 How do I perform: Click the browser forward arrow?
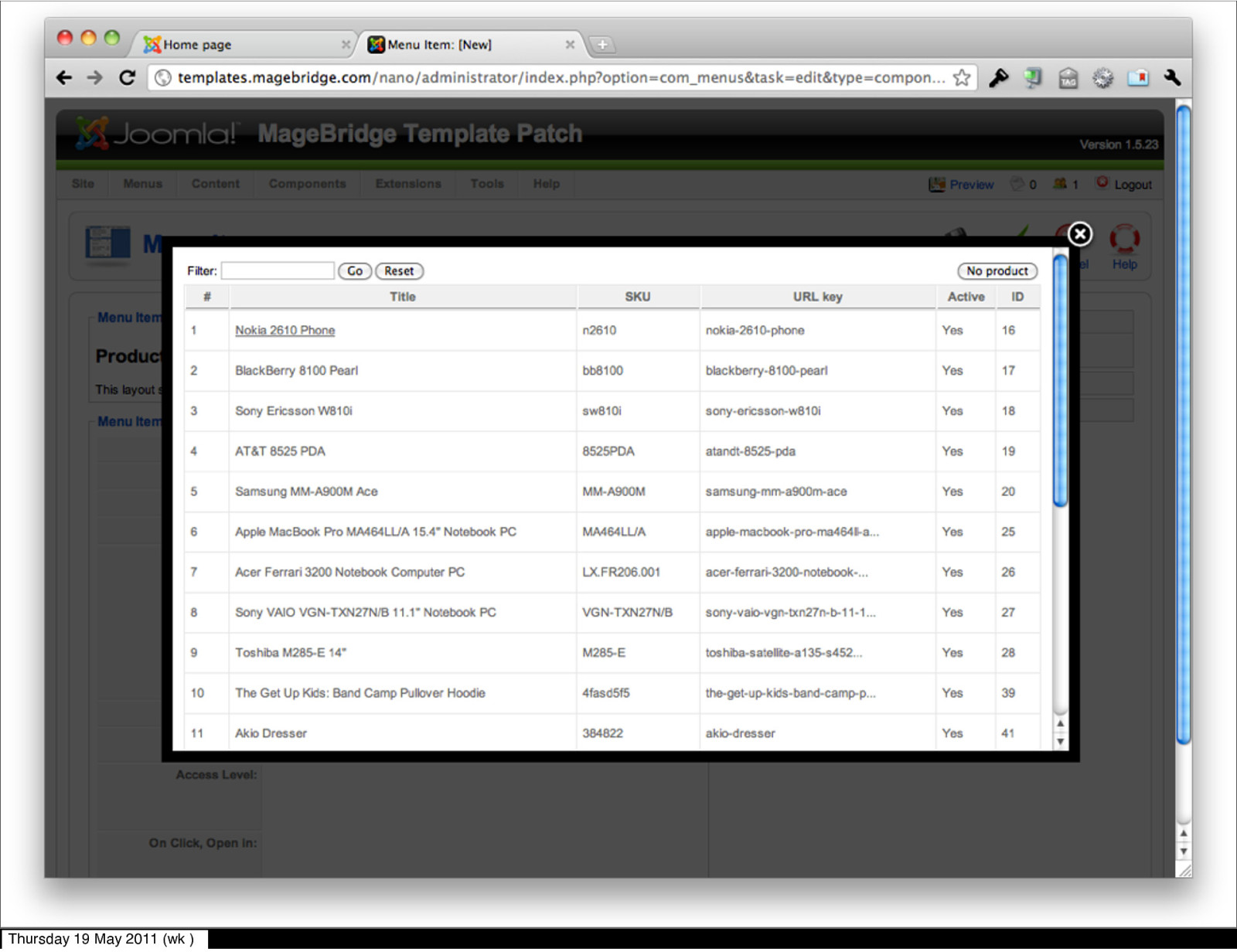click(x=95, y=77)
